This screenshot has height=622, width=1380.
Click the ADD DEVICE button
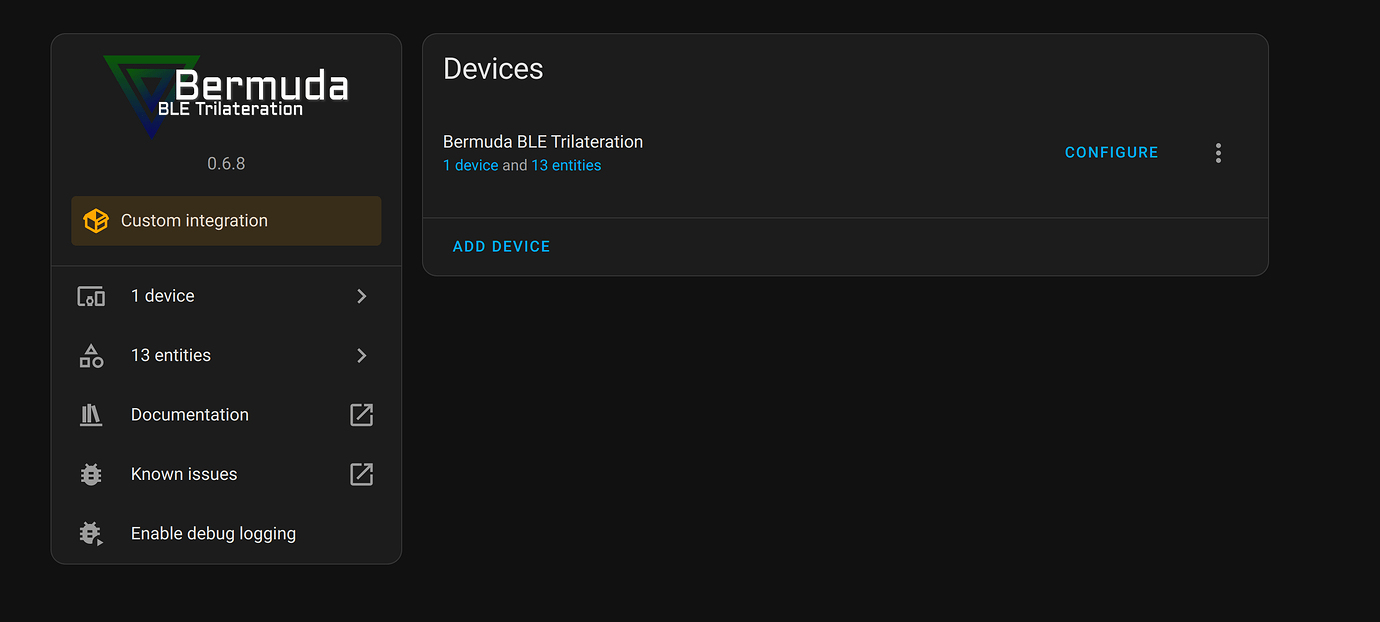pyautogui.click(x=501, y=246)
